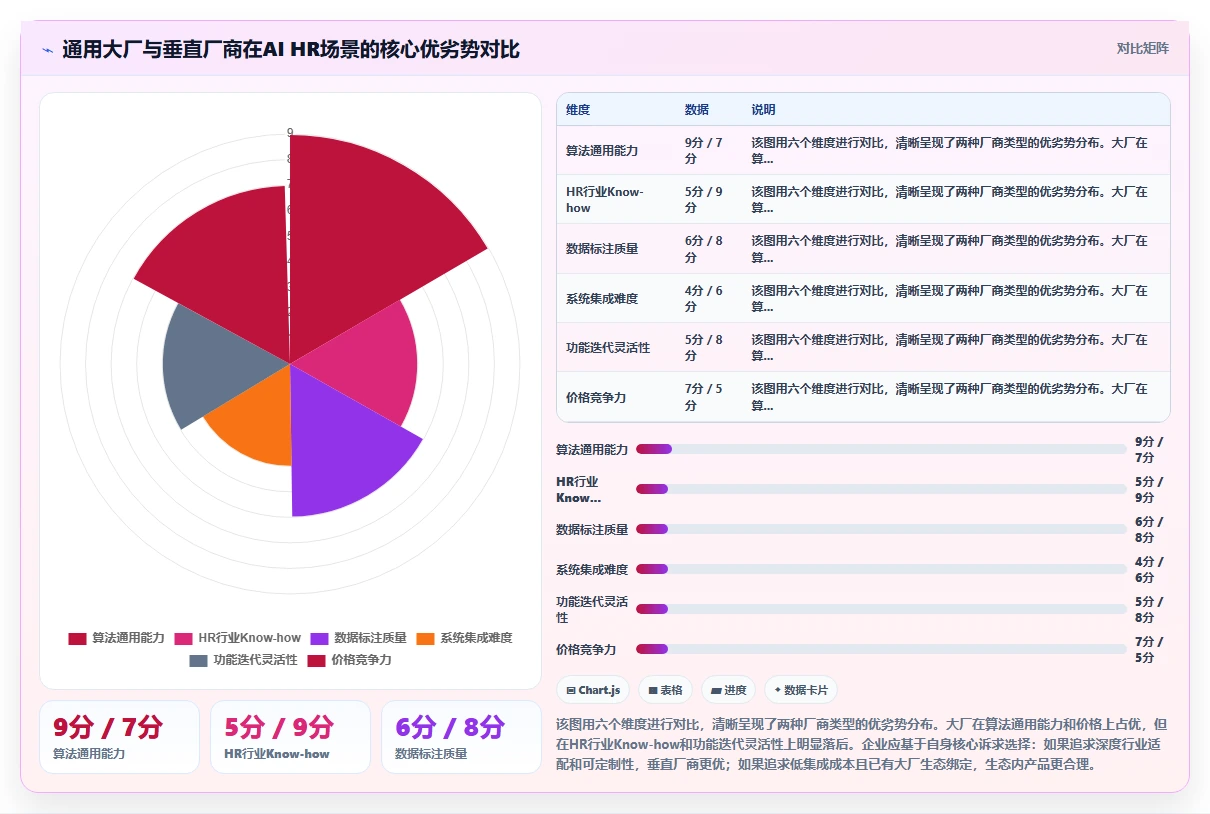Click the 数据标注质量 progress bar
This screenshot has height=814, width=1210.
[881, 529]
